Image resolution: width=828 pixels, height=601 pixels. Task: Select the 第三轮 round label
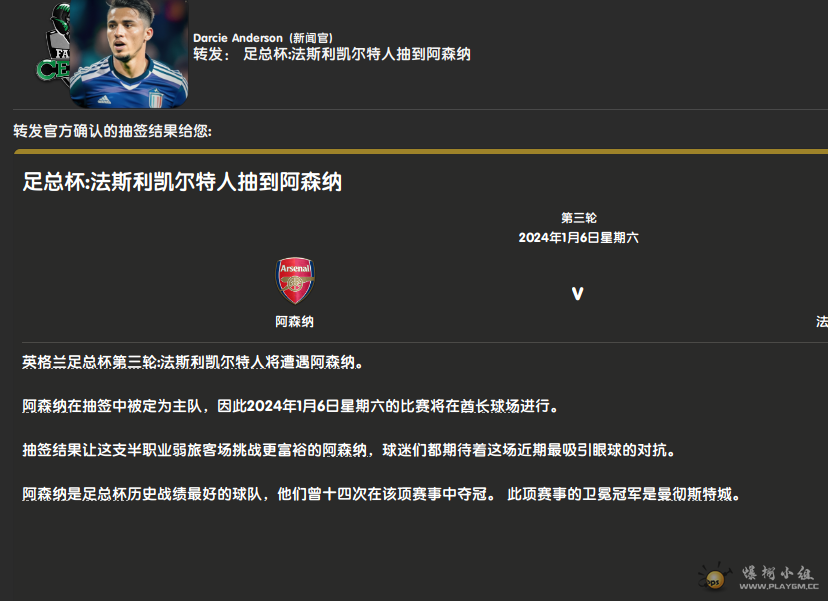578,218
